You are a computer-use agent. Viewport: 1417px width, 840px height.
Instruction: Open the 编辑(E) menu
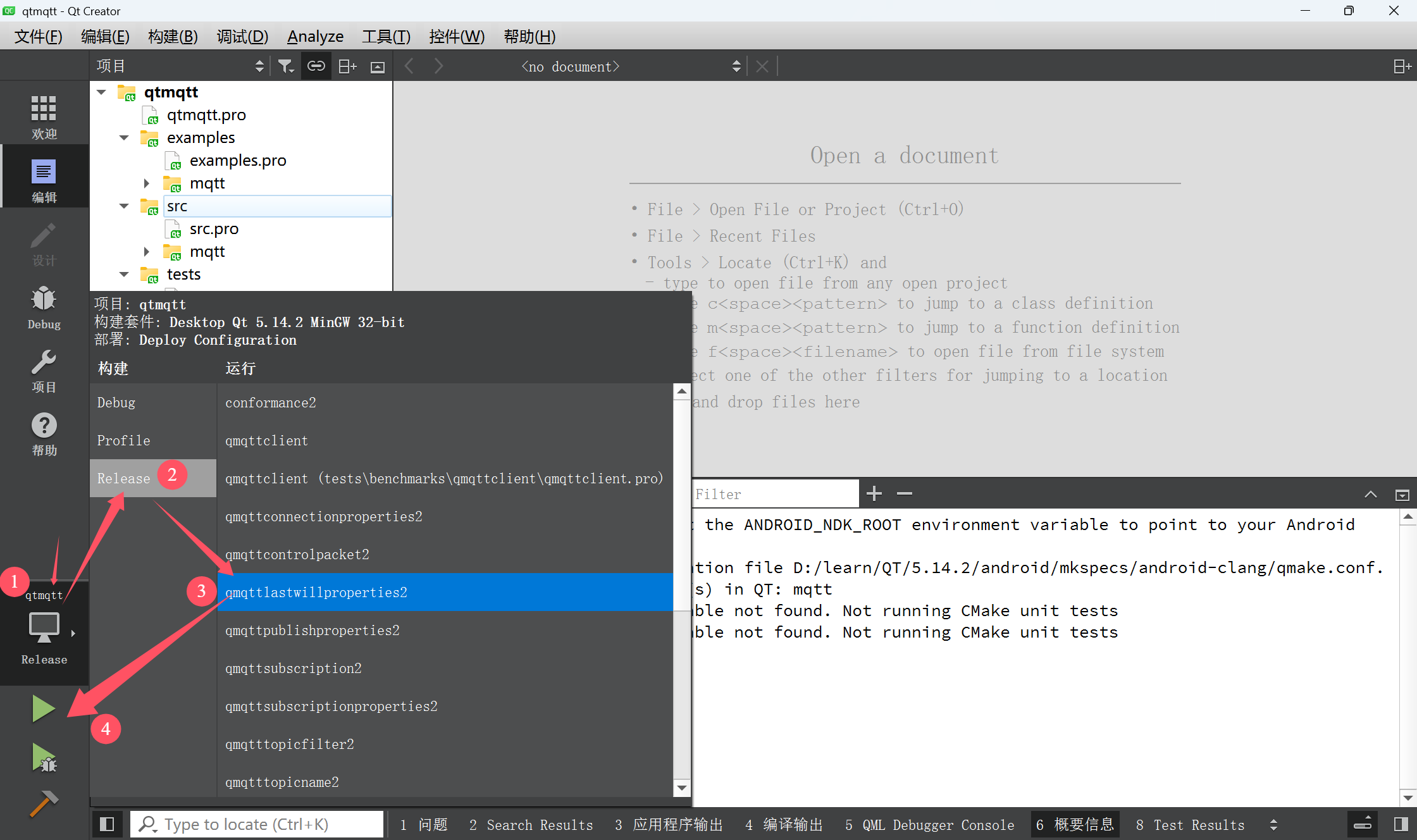click(x=105, y=37)
